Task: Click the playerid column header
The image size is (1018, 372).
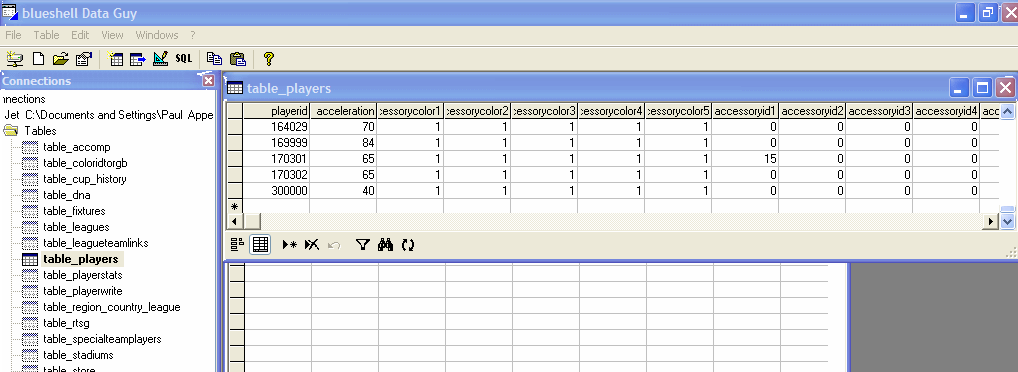Action: tap(277, 111)
